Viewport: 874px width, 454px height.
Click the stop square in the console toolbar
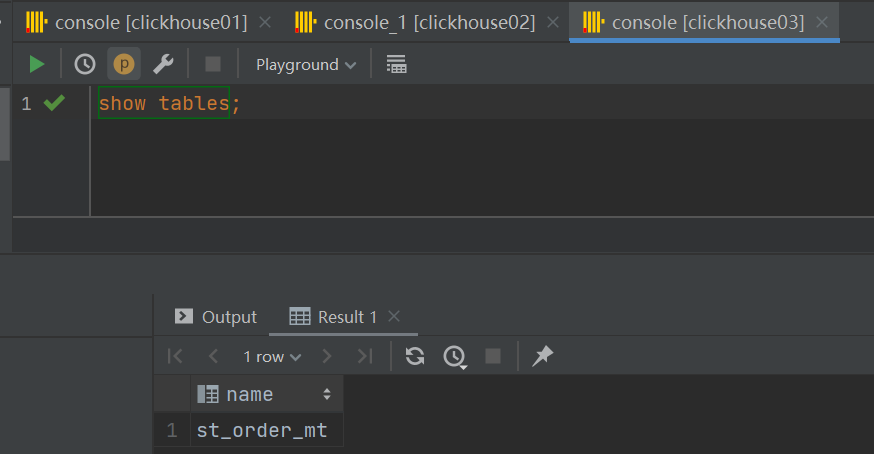click(213, 65)
